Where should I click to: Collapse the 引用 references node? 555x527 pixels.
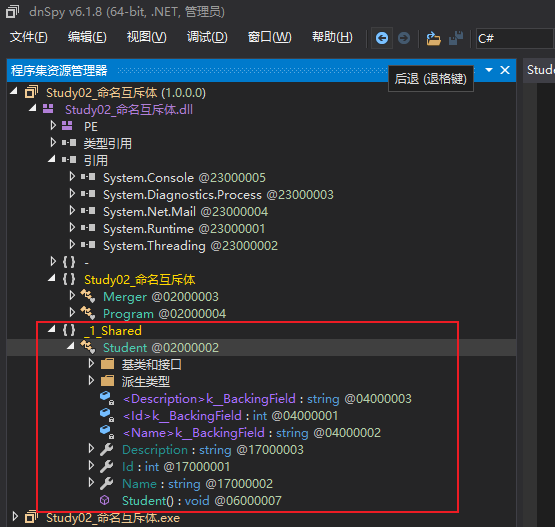coord(52,159)
